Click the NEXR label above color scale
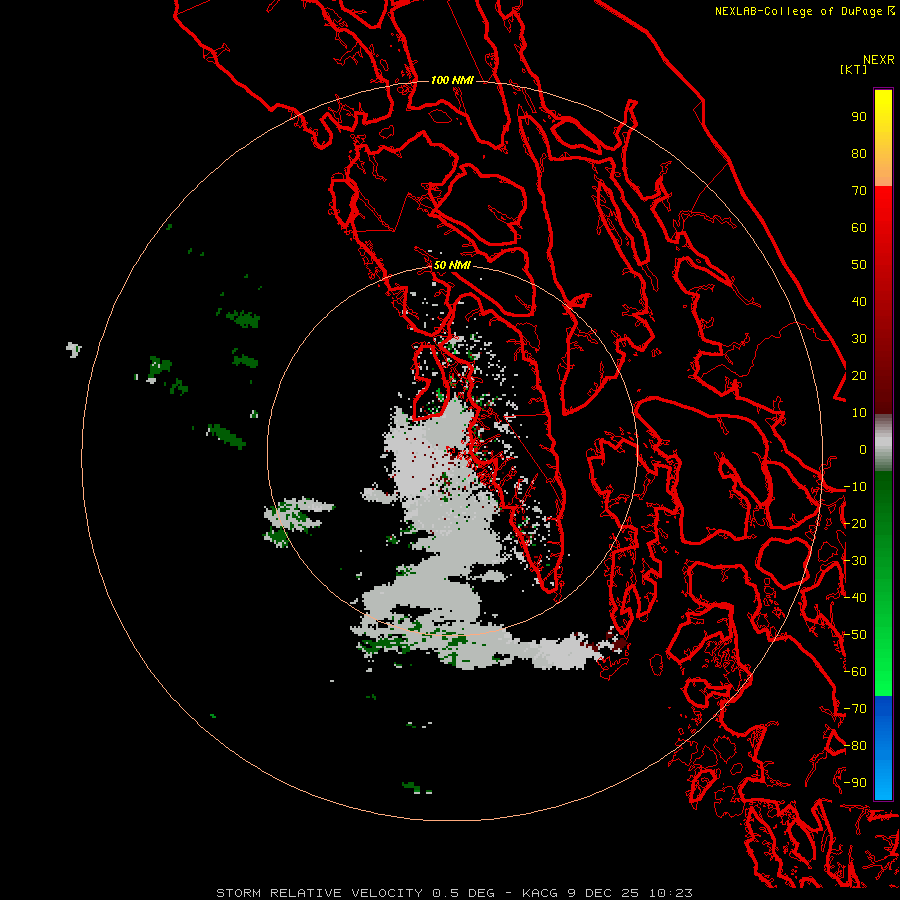 tap(879, 60)
